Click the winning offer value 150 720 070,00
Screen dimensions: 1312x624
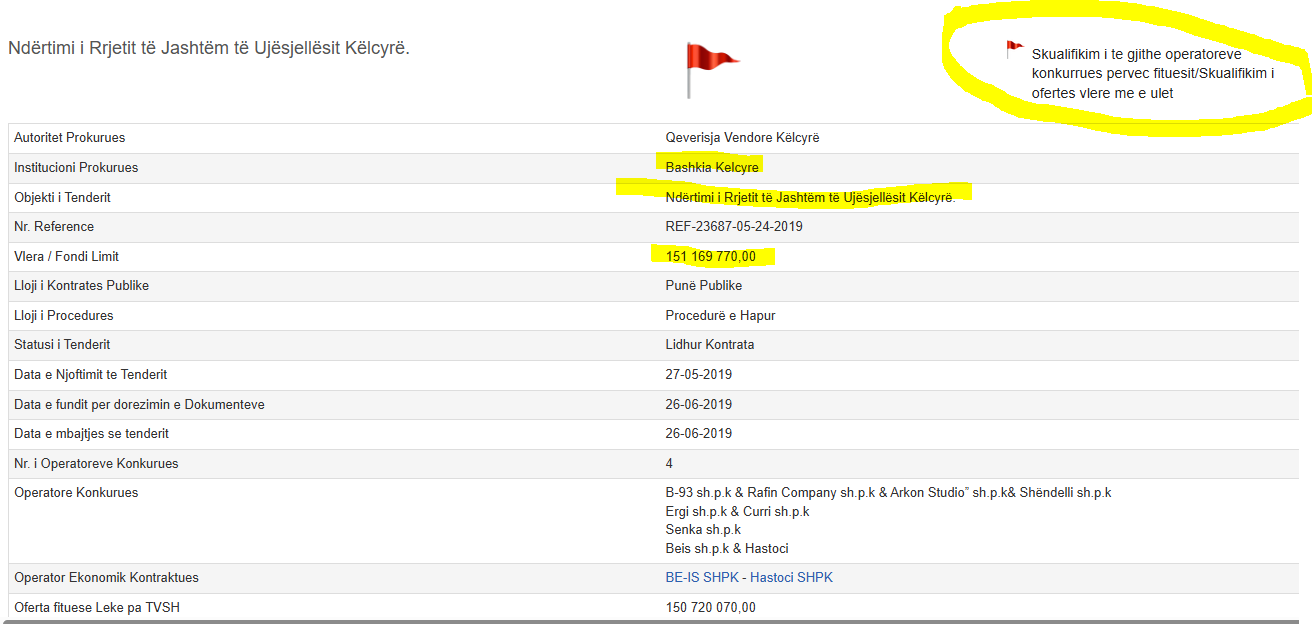tap(711, 608)
